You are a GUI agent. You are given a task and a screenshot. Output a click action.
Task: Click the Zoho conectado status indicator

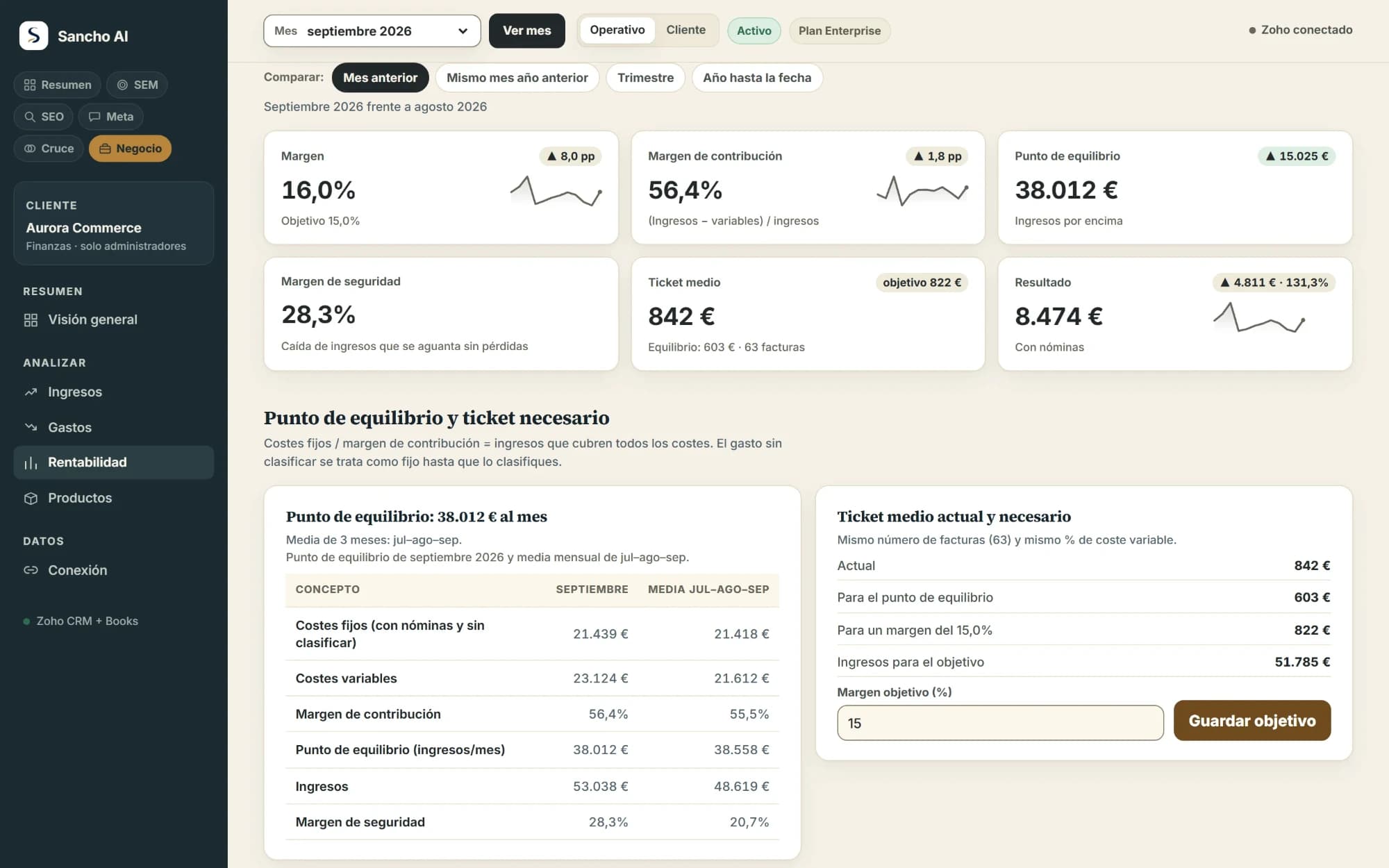coord(1300,30)
